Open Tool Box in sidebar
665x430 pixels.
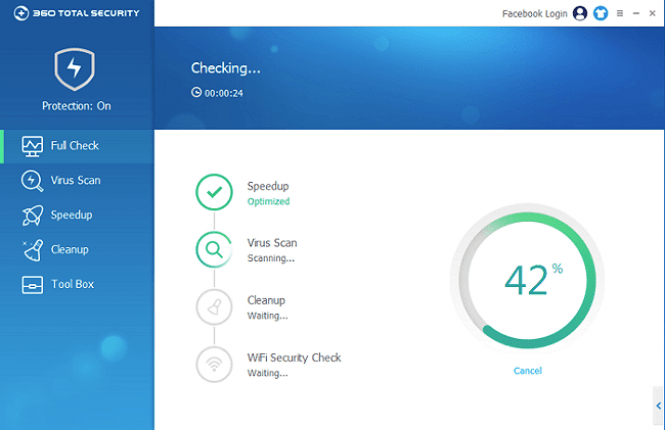coord(77,285)
